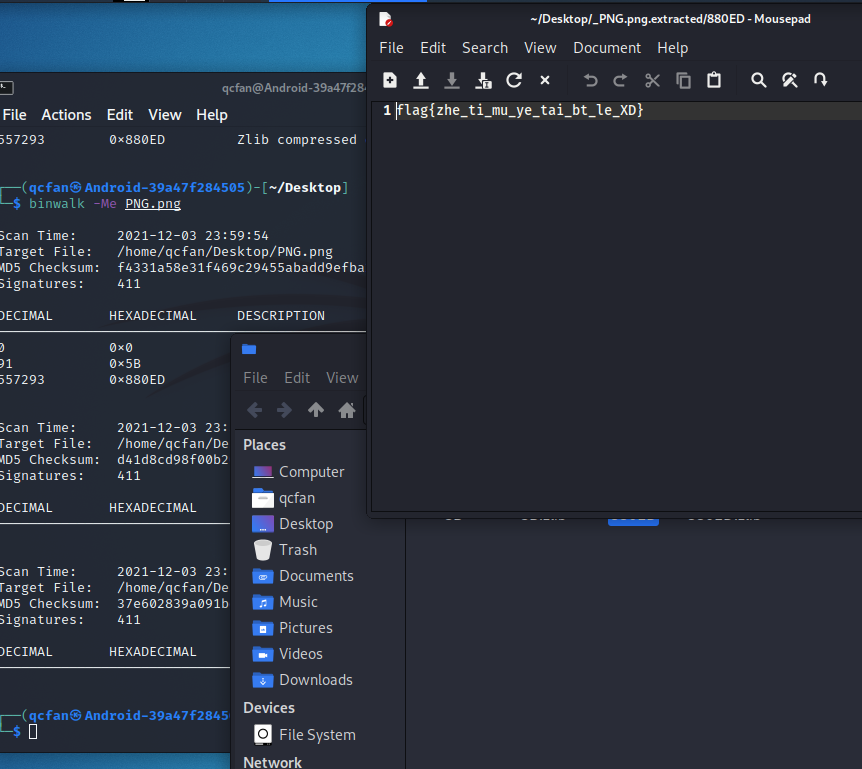
Task: Open Mousepad File menu
Action: point(391,48)
